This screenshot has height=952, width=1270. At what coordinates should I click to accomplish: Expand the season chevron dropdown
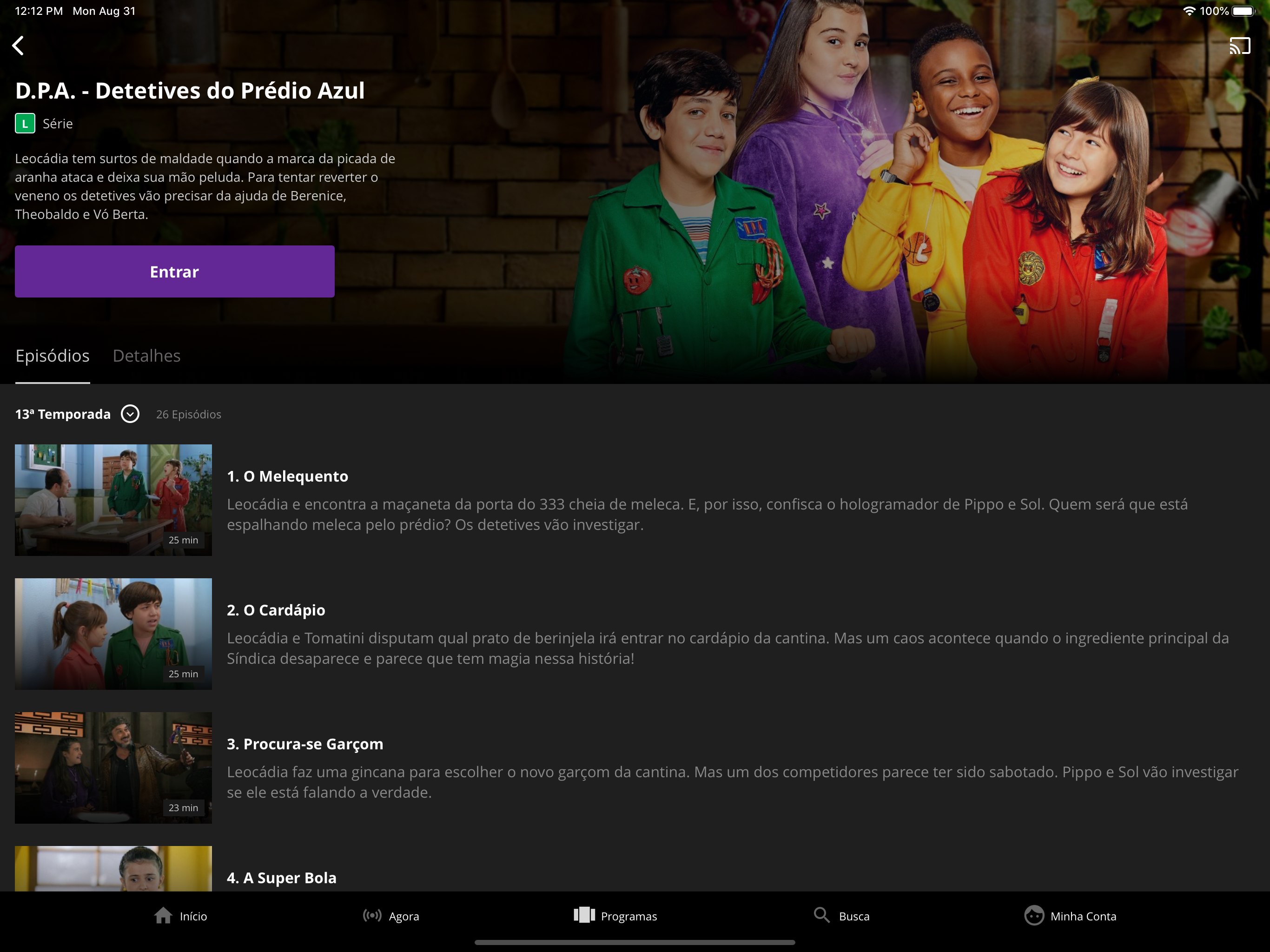coord(130,414)
